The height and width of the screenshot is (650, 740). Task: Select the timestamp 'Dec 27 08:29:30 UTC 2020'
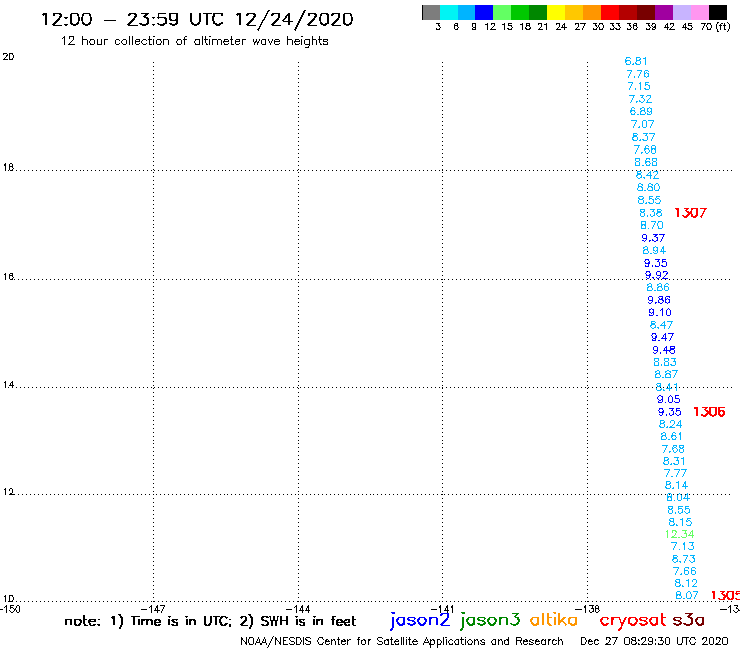pyautogui.click(x=654, y=641)
